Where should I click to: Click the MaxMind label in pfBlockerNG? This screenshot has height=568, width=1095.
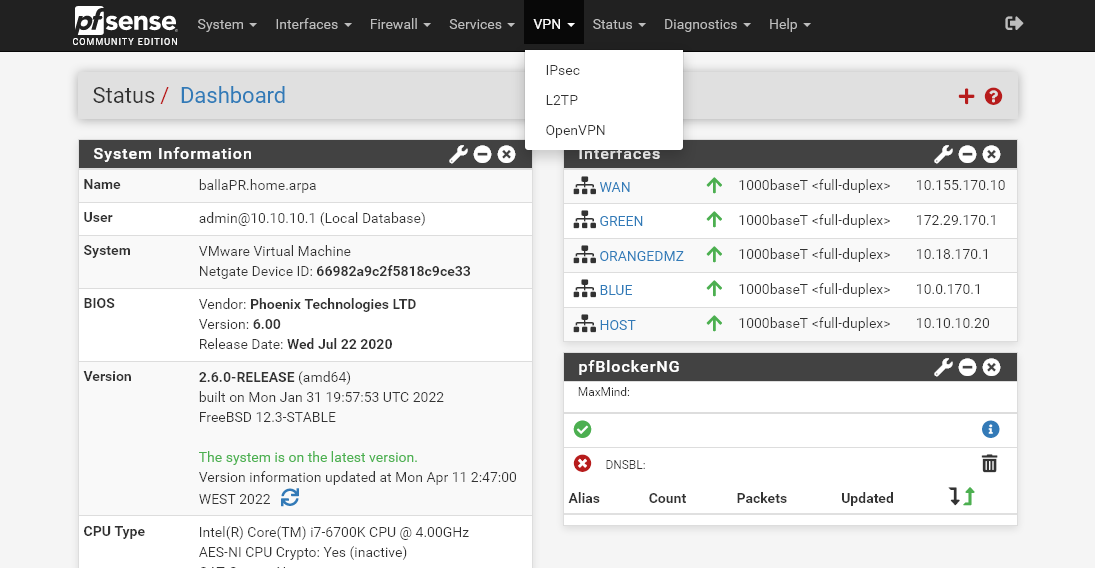tap(603, 392)
